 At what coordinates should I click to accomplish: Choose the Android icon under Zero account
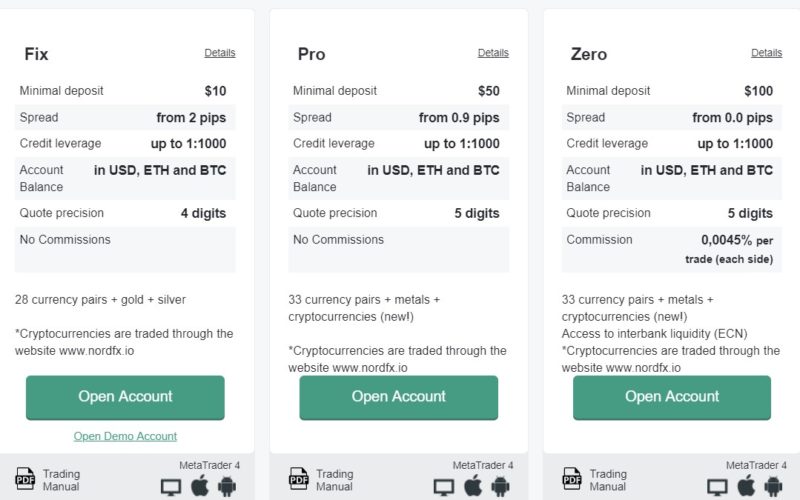tap(773, 486)
